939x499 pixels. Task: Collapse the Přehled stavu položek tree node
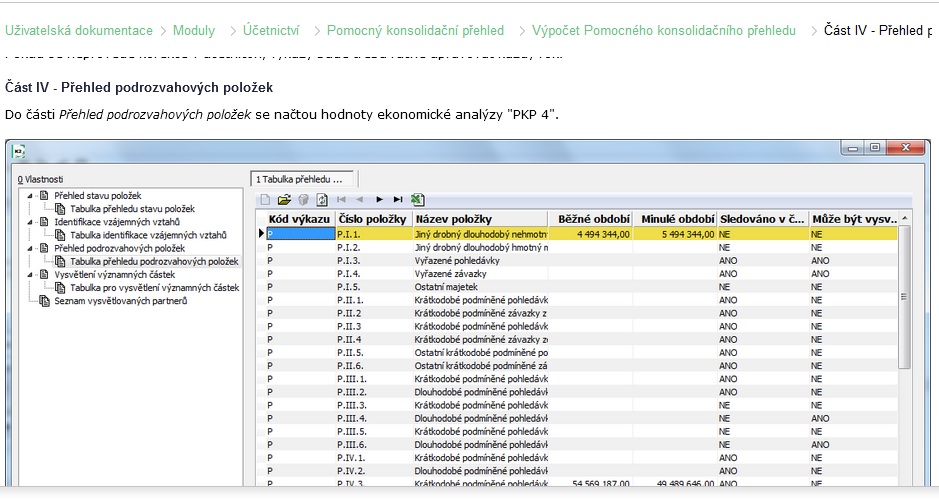tap(29, 196)
